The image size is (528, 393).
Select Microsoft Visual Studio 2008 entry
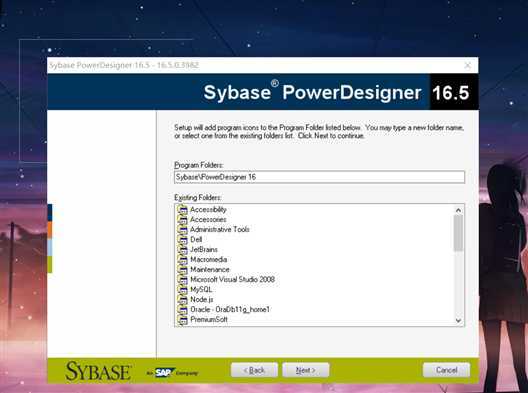[x=232, y=279]
